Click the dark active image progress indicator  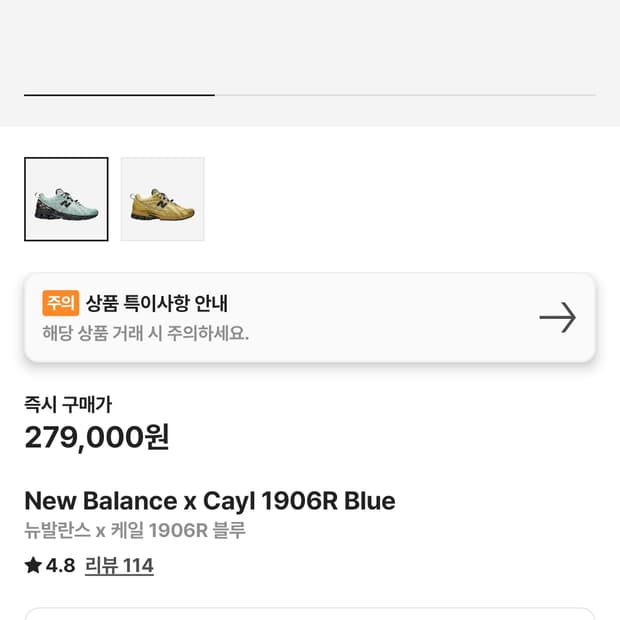coord(119,95)
